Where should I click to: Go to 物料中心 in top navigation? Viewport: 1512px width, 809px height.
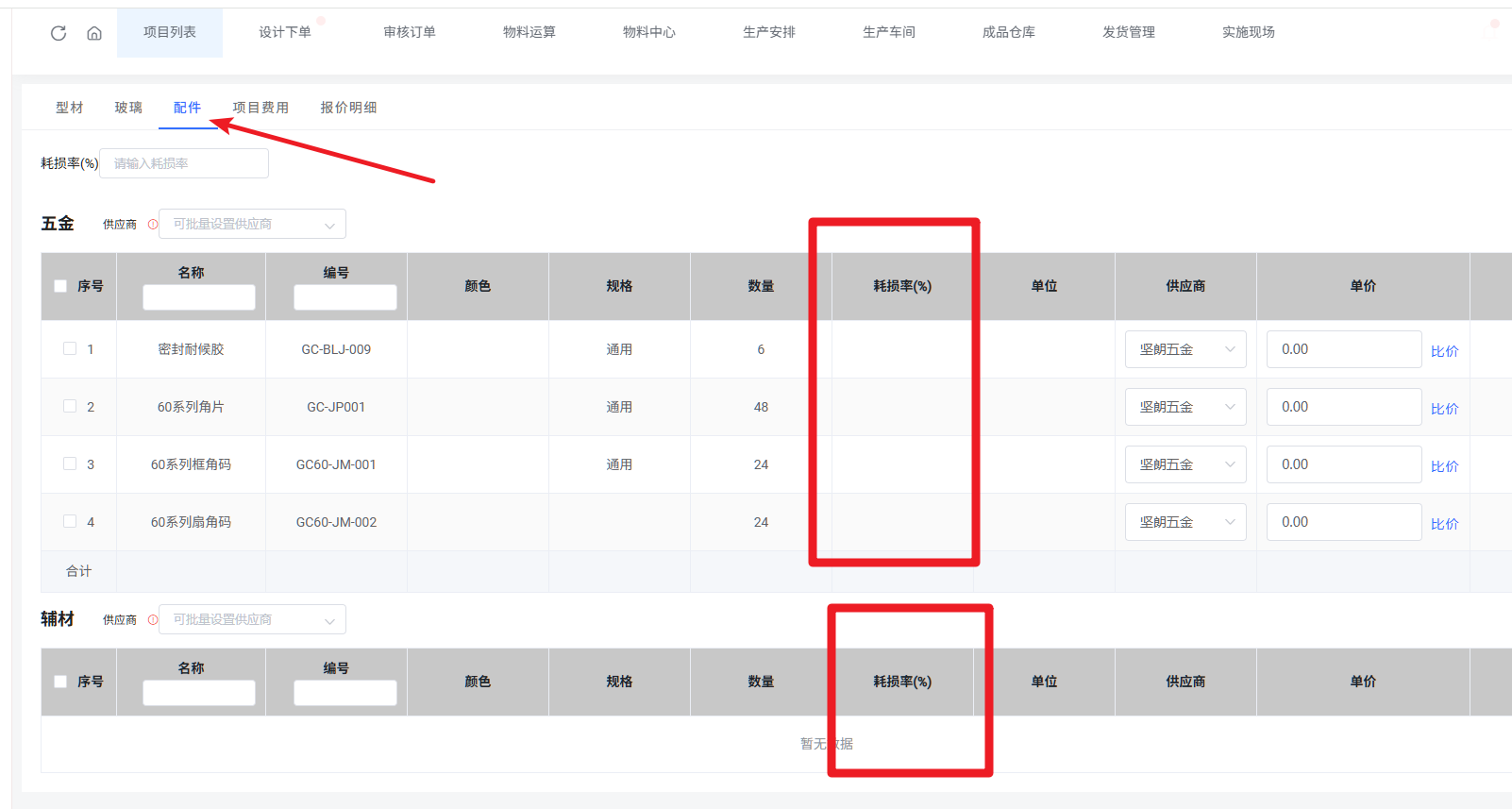tap(649, 32)
